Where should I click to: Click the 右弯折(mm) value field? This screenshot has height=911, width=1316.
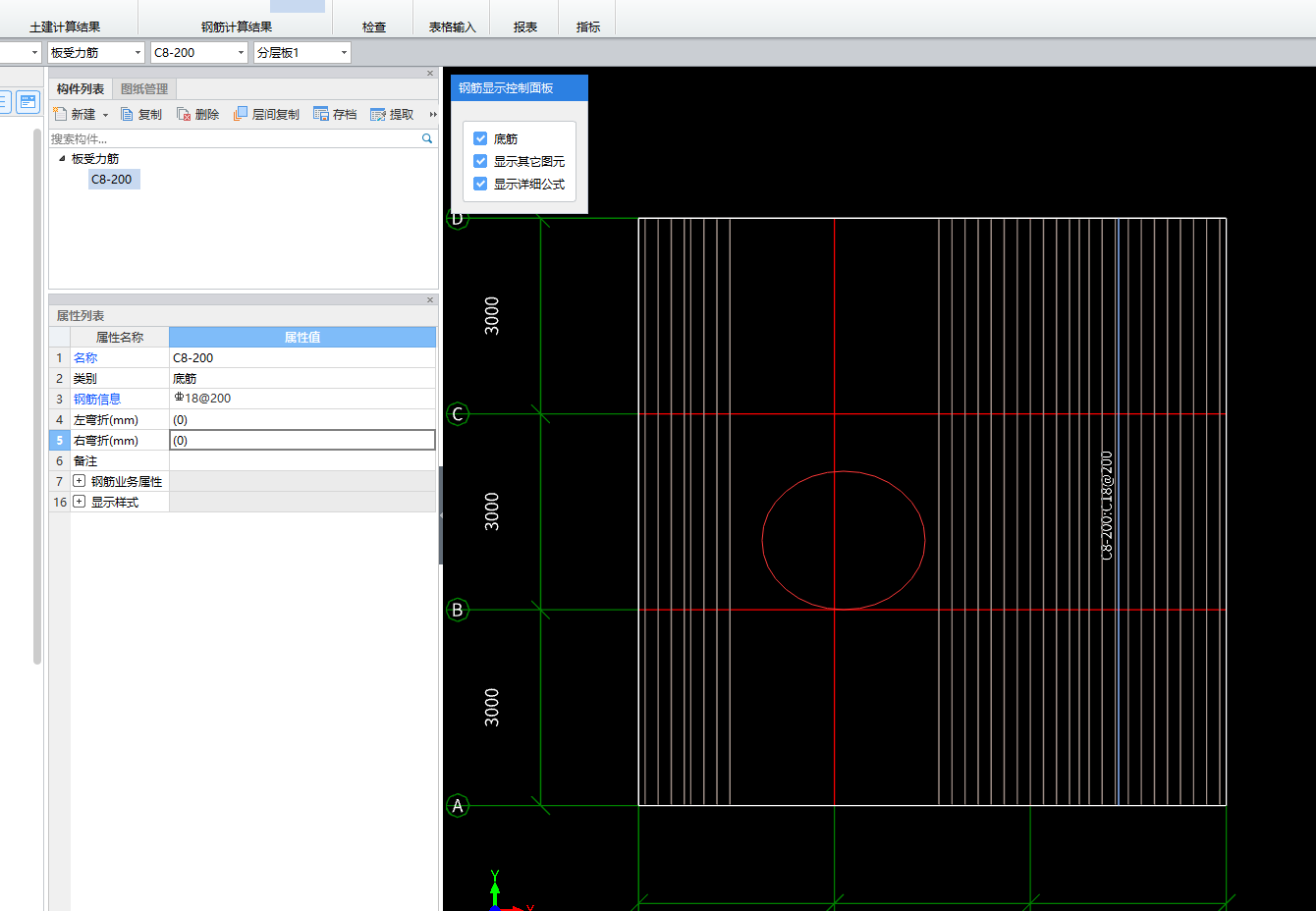[x=302, y=440]
